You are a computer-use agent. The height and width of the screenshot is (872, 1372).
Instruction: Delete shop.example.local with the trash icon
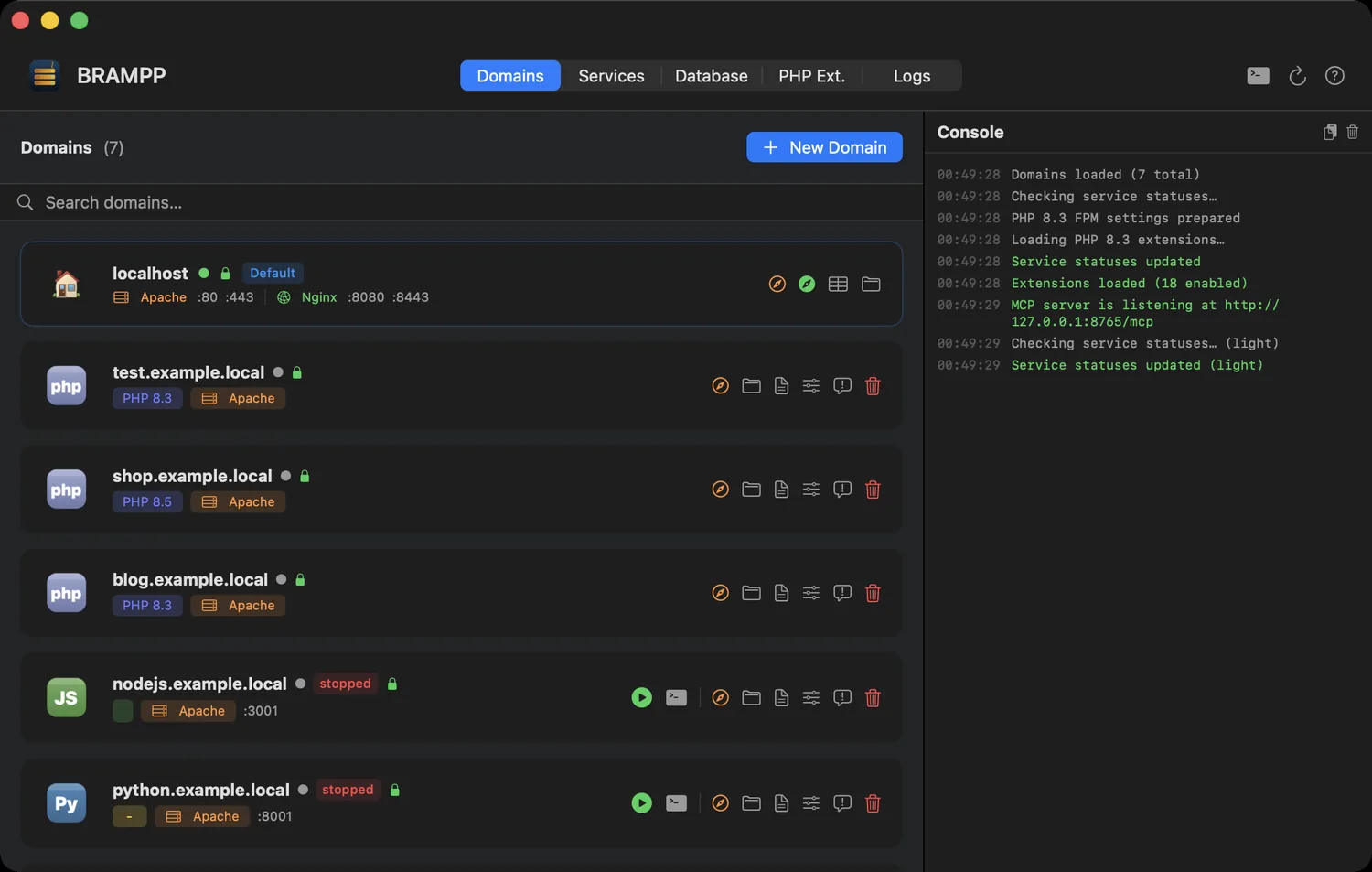pyautogui.click(x=873, y=490)
